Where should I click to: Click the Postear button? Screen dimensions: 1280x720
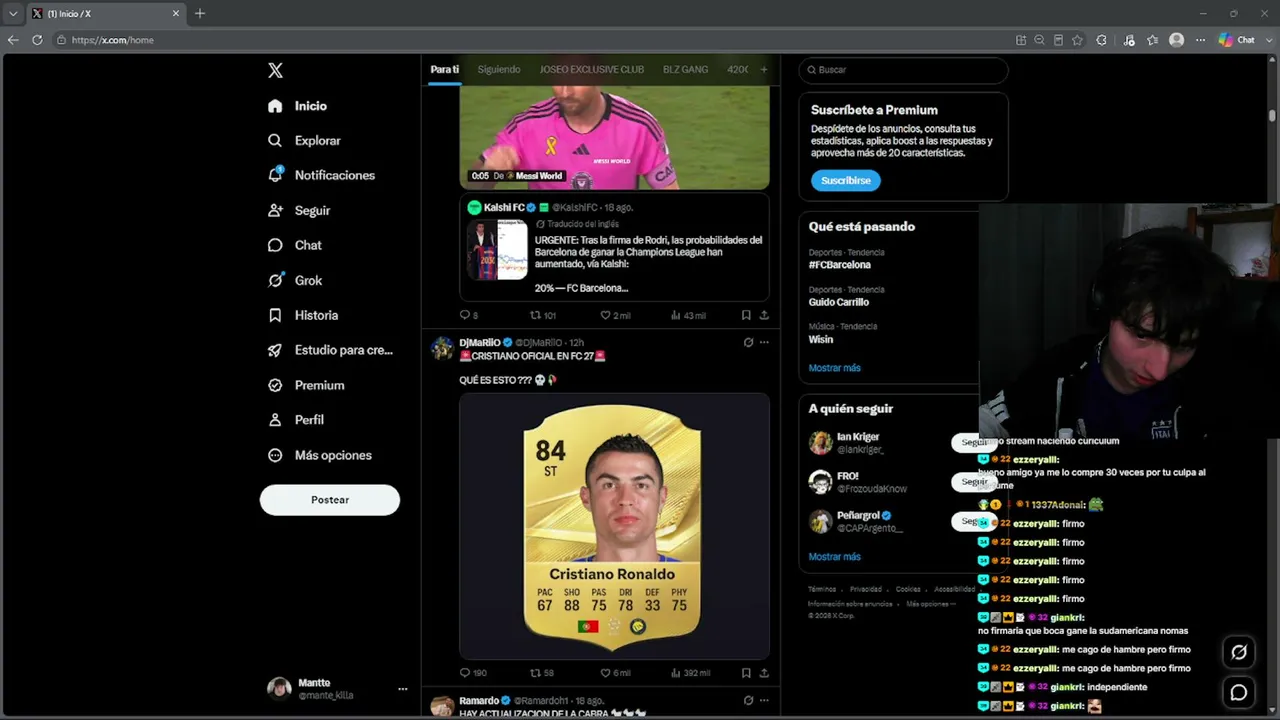coord(330,500)
